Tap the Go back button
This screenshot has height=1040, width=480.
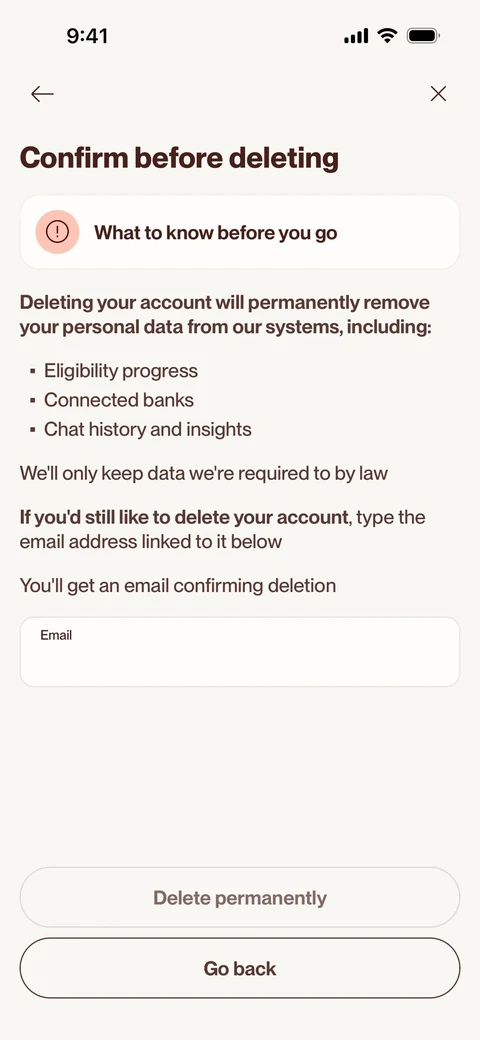pyautogui.click(x=240, y=968)
